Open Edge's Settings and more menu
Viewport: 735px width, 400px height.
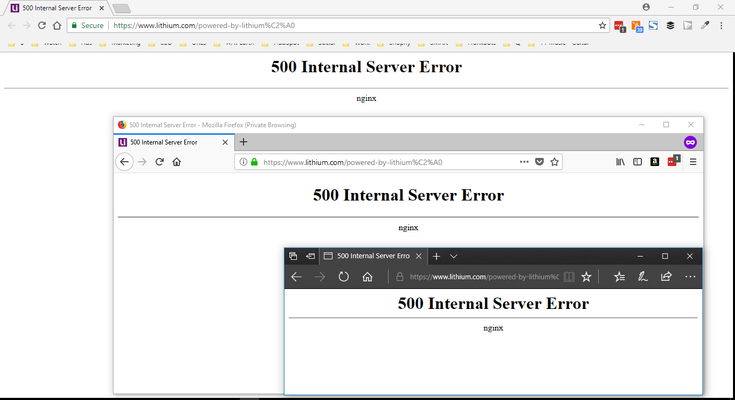690,277
